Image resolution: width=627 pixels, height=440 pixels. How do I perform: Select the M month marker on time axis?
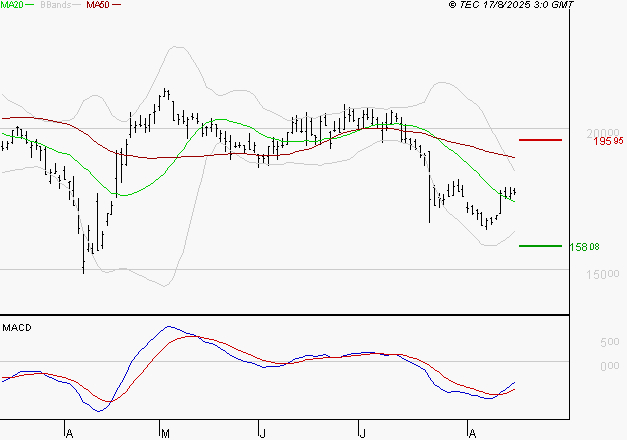pyautogui.click(x=165, y=433)
